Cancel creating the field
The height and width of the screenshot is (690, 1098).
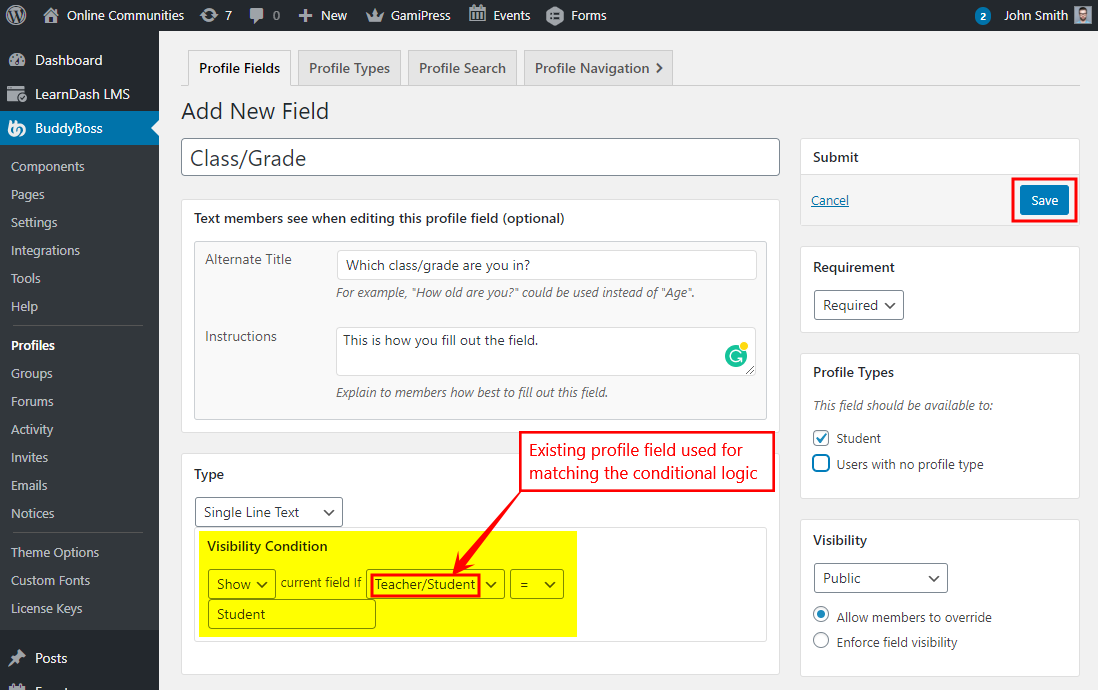(x=829, y=200)
